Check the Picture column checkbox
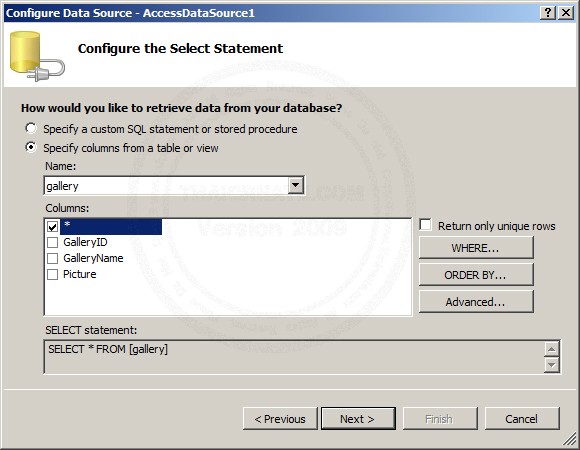The width and height of the screenshot is (580, 450). (53, 274)
